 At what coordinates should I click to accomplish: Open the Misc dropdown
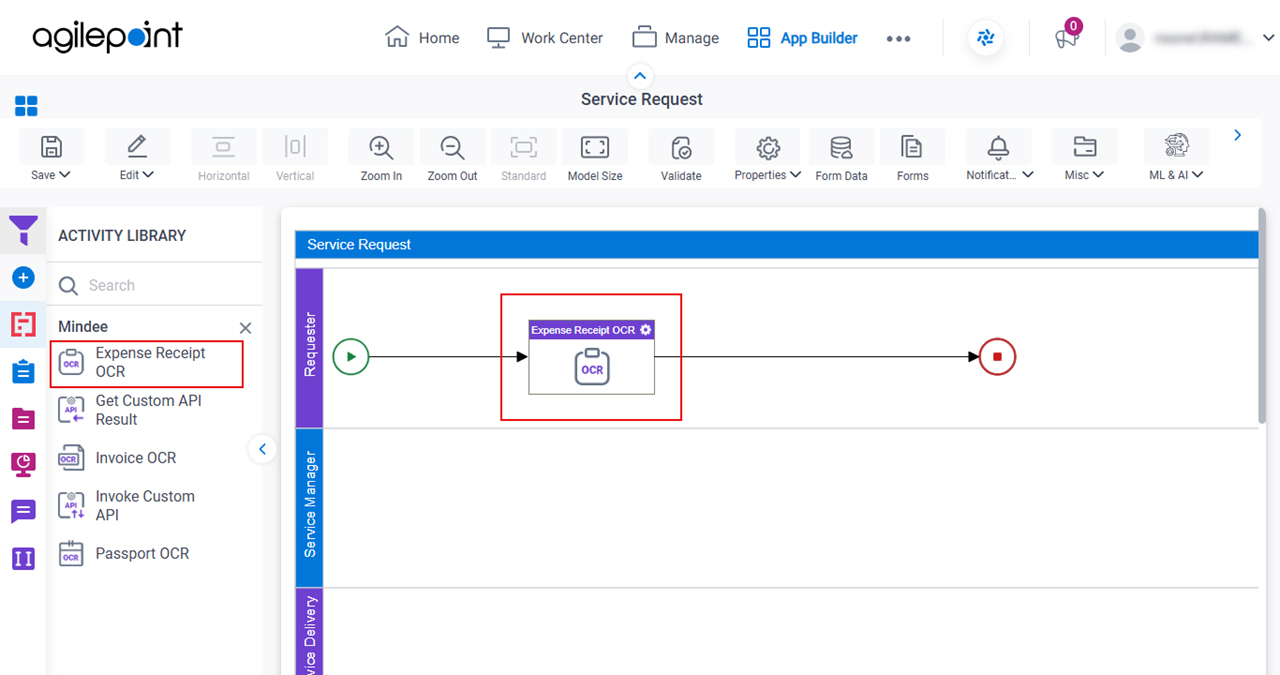pos(1084,156)
